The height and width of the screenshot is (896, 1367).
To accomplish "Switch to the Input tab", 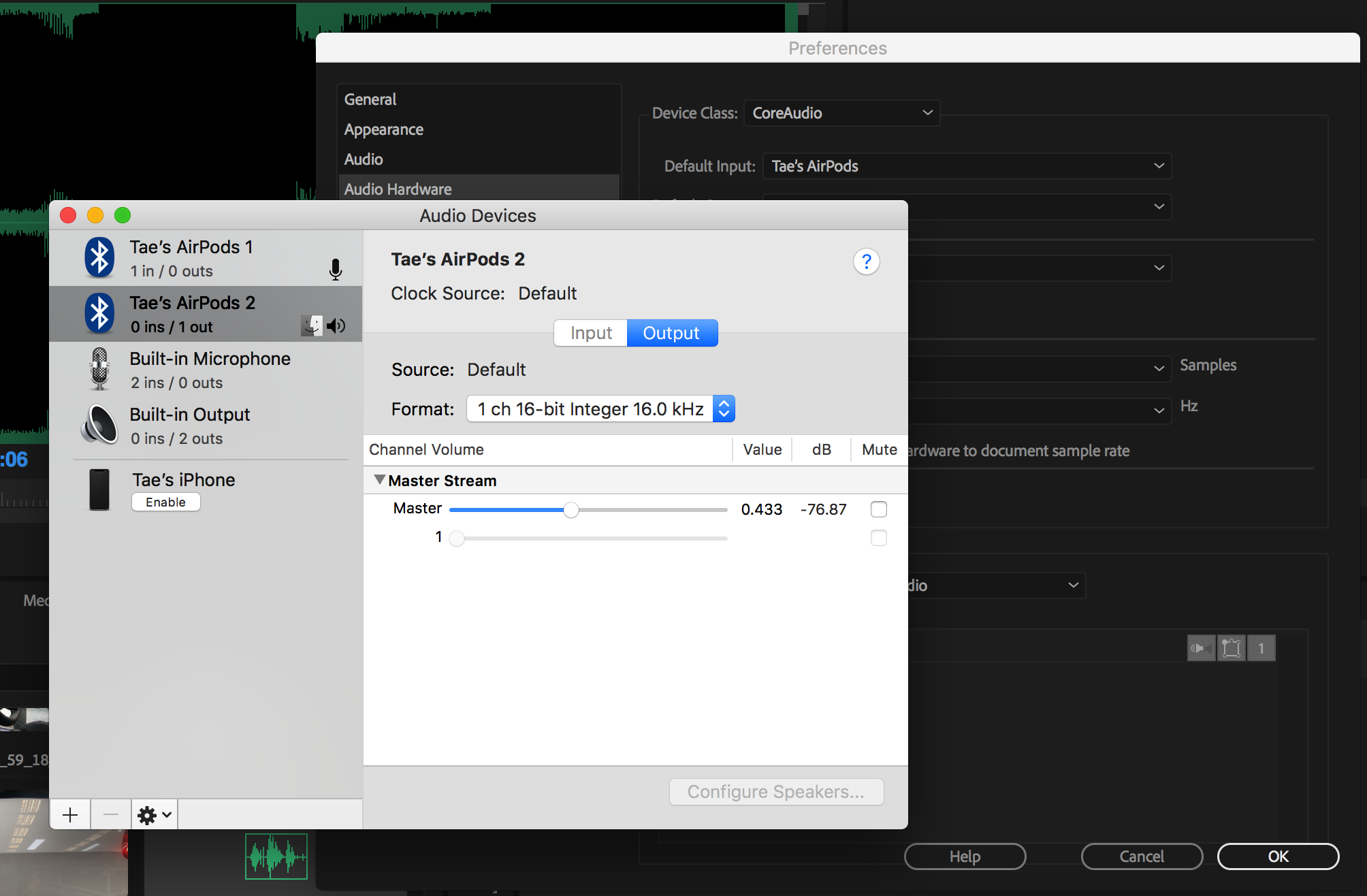I will tap(591, 333).
